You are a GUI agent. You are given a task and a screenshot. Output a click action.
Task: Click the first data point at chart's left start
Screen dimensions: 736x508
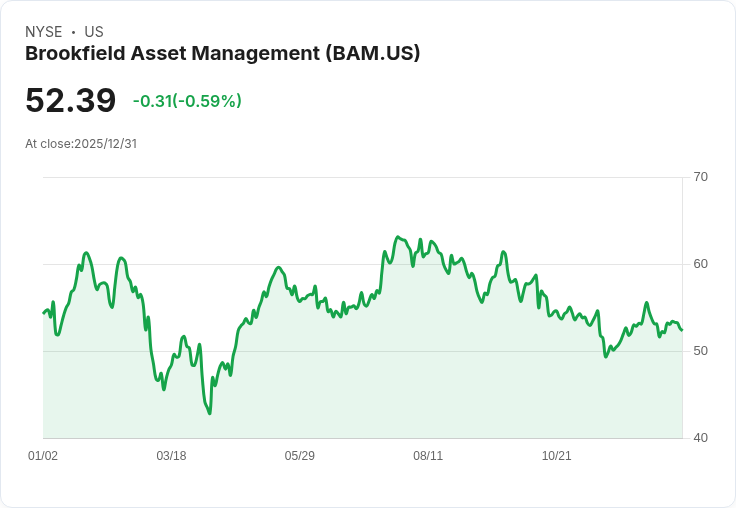click(x=44, y=313)
